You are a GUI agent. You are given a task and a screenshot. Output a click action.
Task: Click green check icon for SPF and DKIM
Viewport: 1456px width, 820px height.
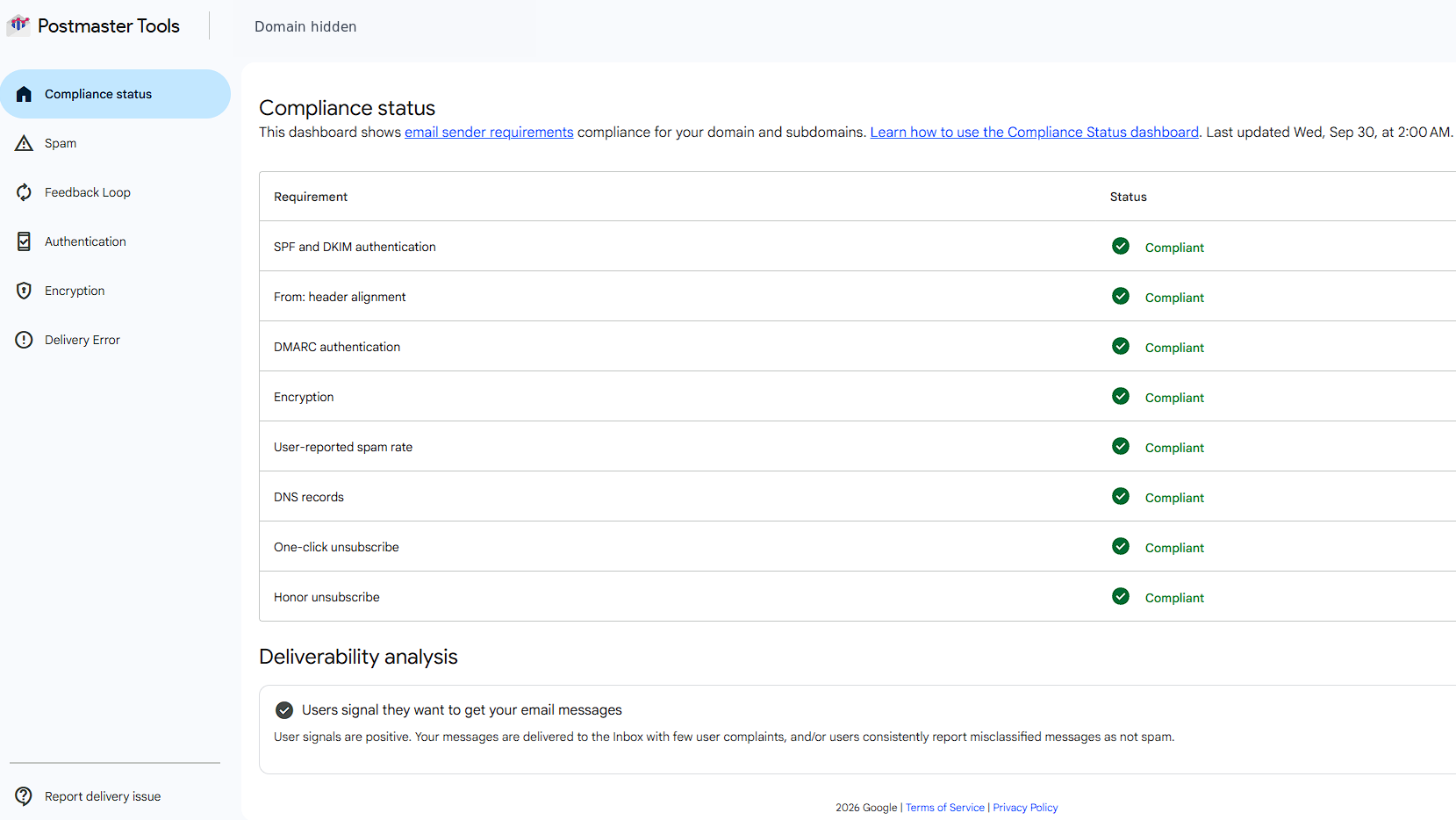coord(1121,246)
